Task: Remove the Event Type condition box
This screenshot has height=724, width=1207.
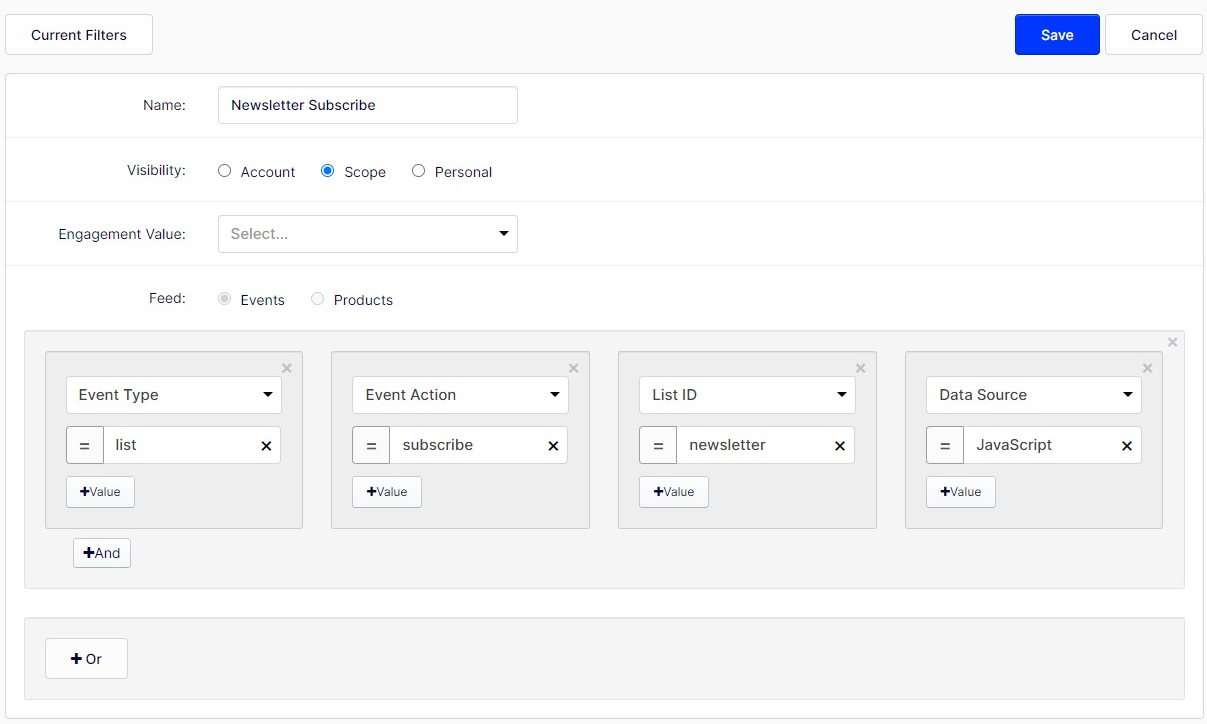Action: [x=287, y=368]
